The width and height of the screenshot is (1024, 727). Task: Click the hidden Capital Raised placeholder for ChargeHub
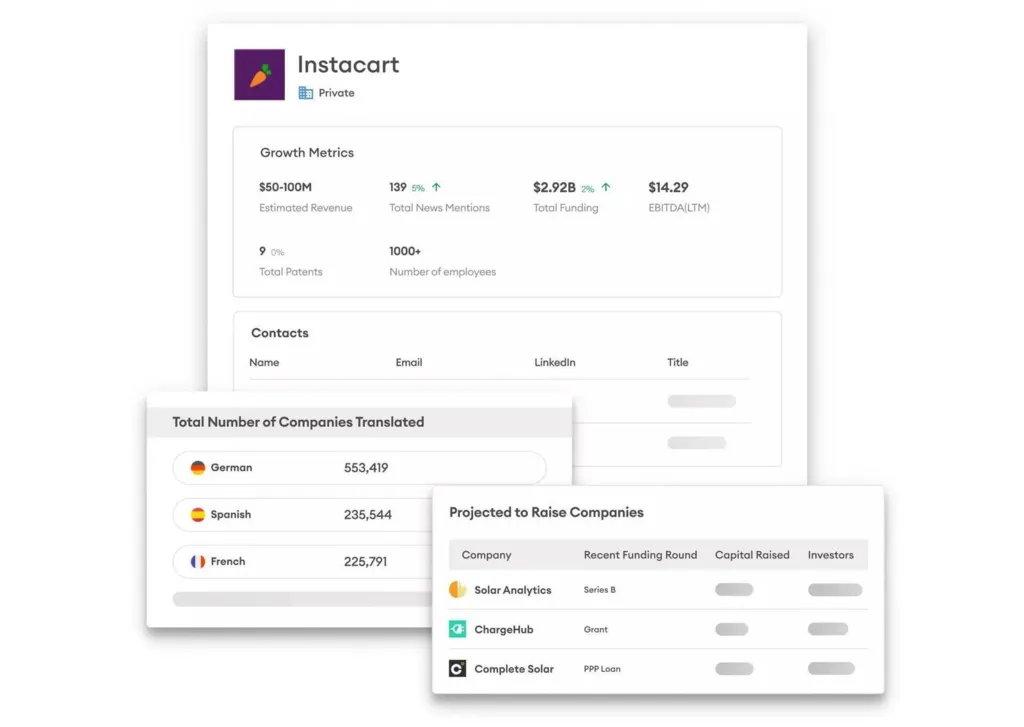coord(732,630)
